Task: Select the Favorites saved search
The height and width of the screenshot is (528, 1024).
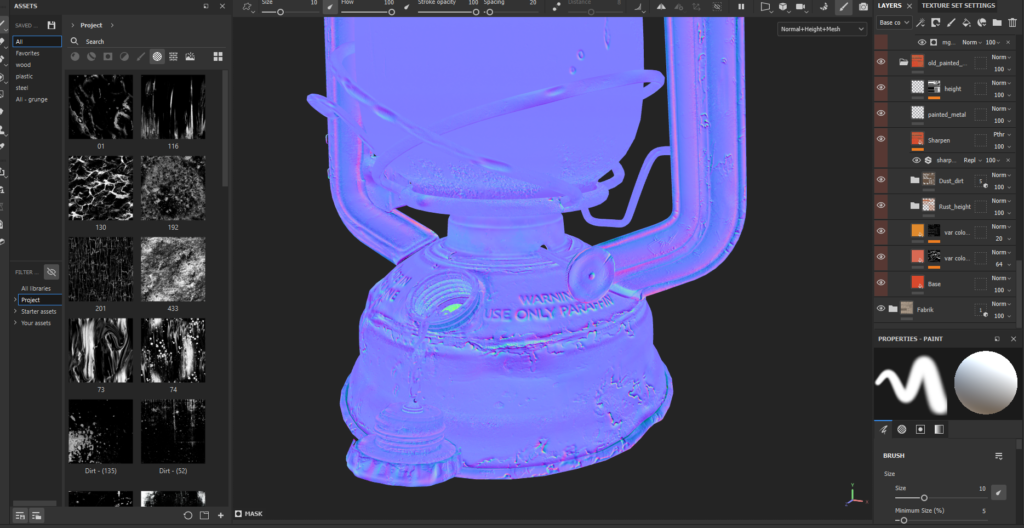Action: (x=27, y=54)
